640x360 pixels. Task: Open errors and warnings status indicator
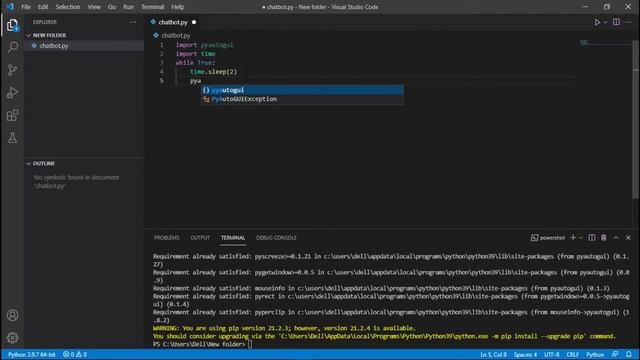coord(75,354)
